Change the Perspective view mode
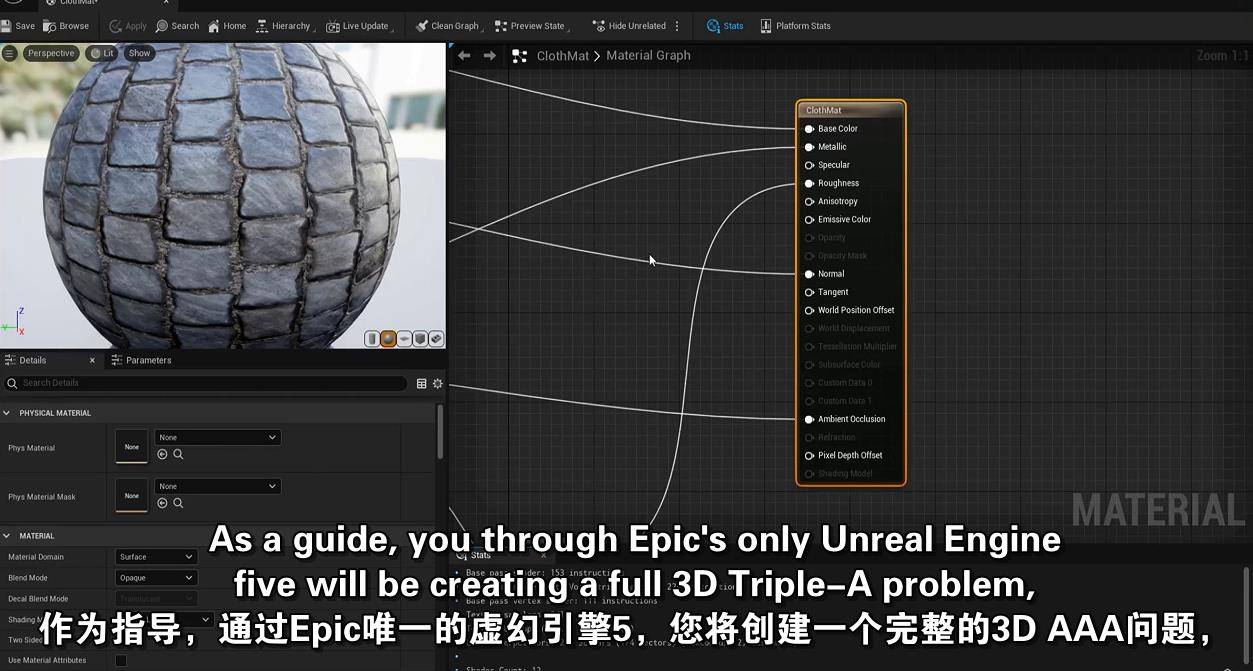 pos(50,53)
